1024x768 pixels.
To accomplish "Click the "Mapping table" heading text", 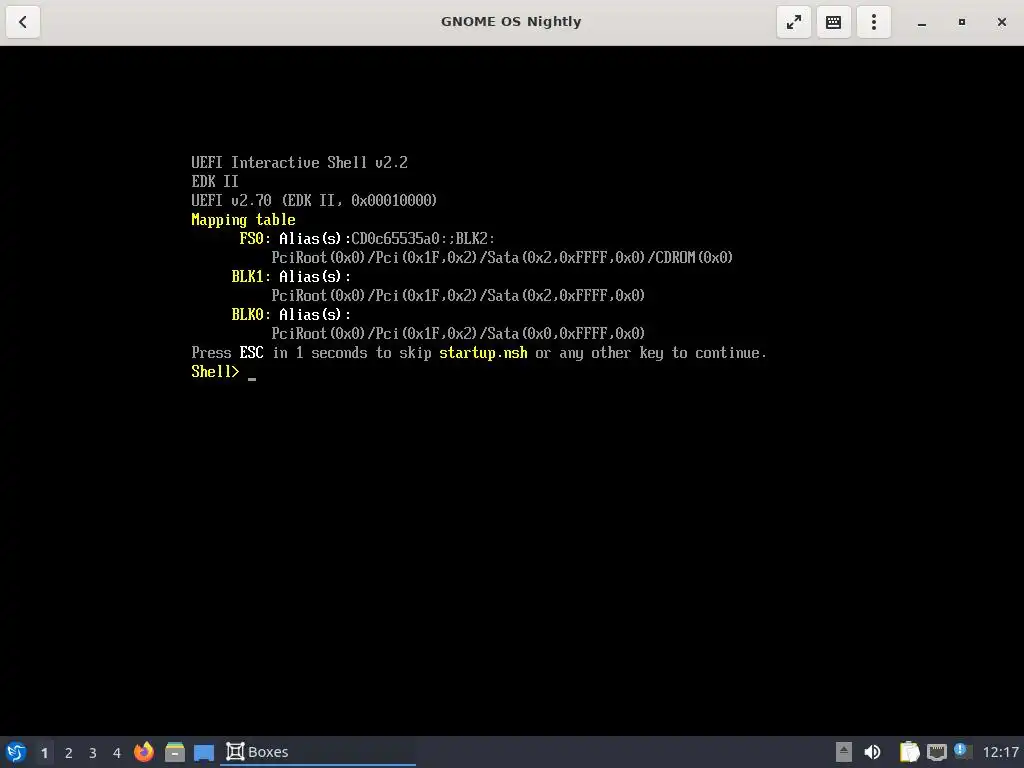I will 243,220.
